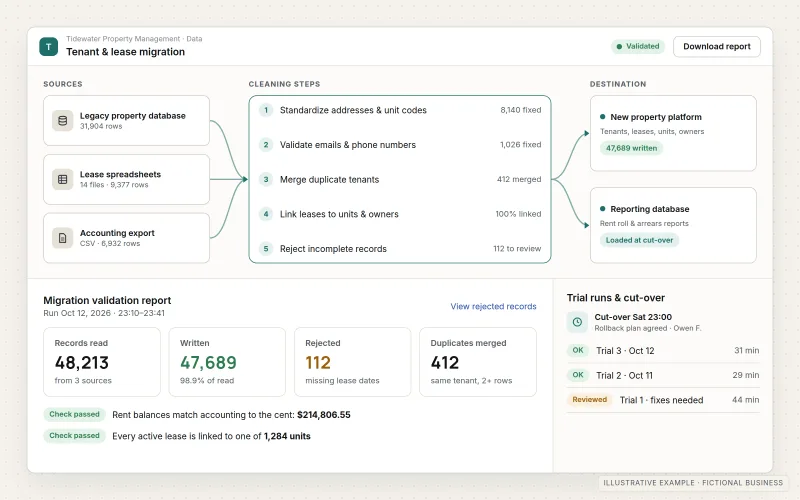Open the Accounting export source card
Screen dimensions: 800x500
coord(127,238)
